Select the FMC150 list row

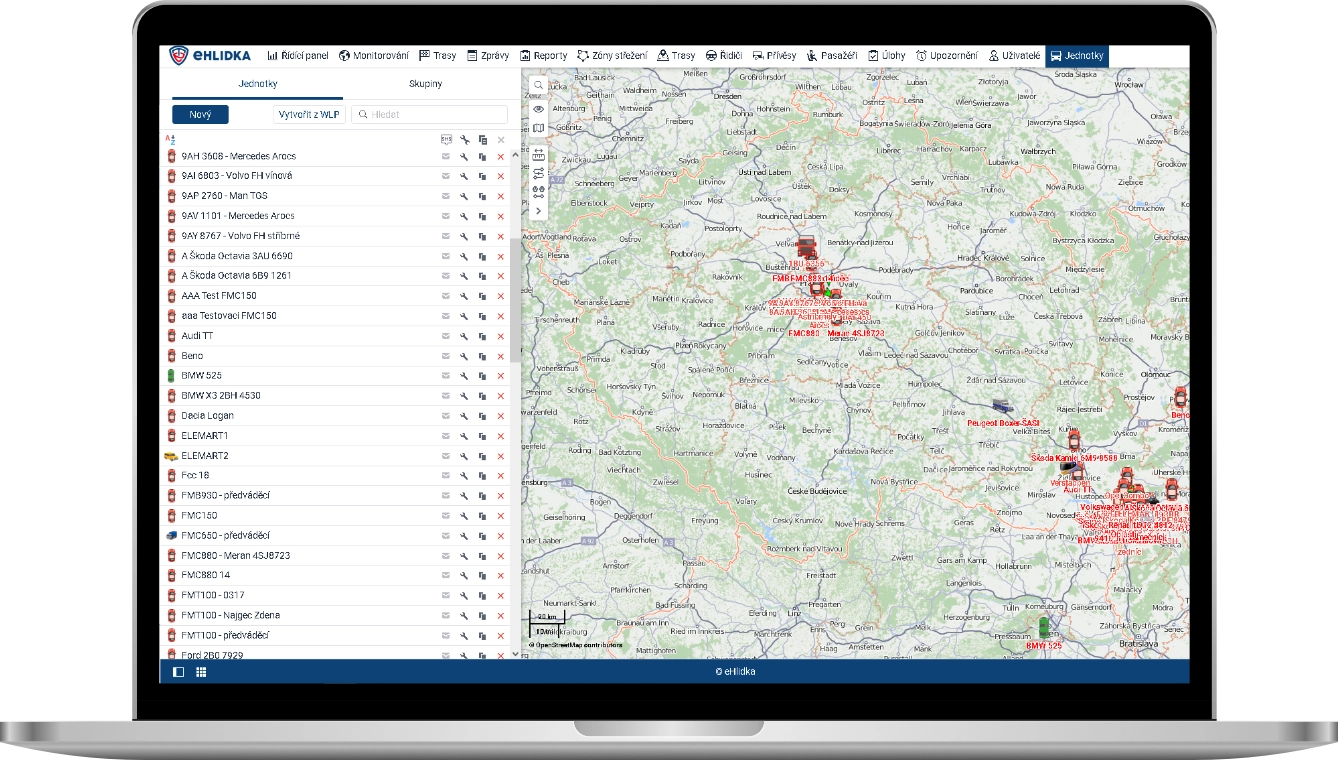tap(335, 516)
